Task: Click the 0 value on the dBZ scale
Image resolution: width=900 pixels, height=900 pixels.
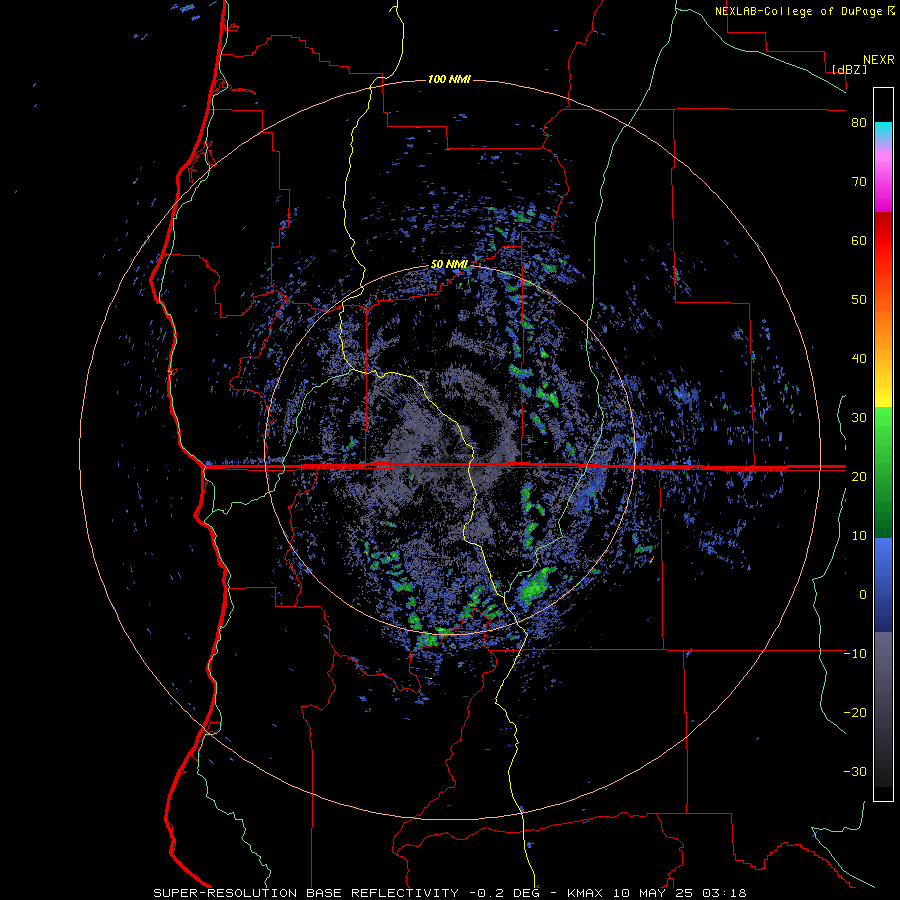Action: tap(863, 595)
